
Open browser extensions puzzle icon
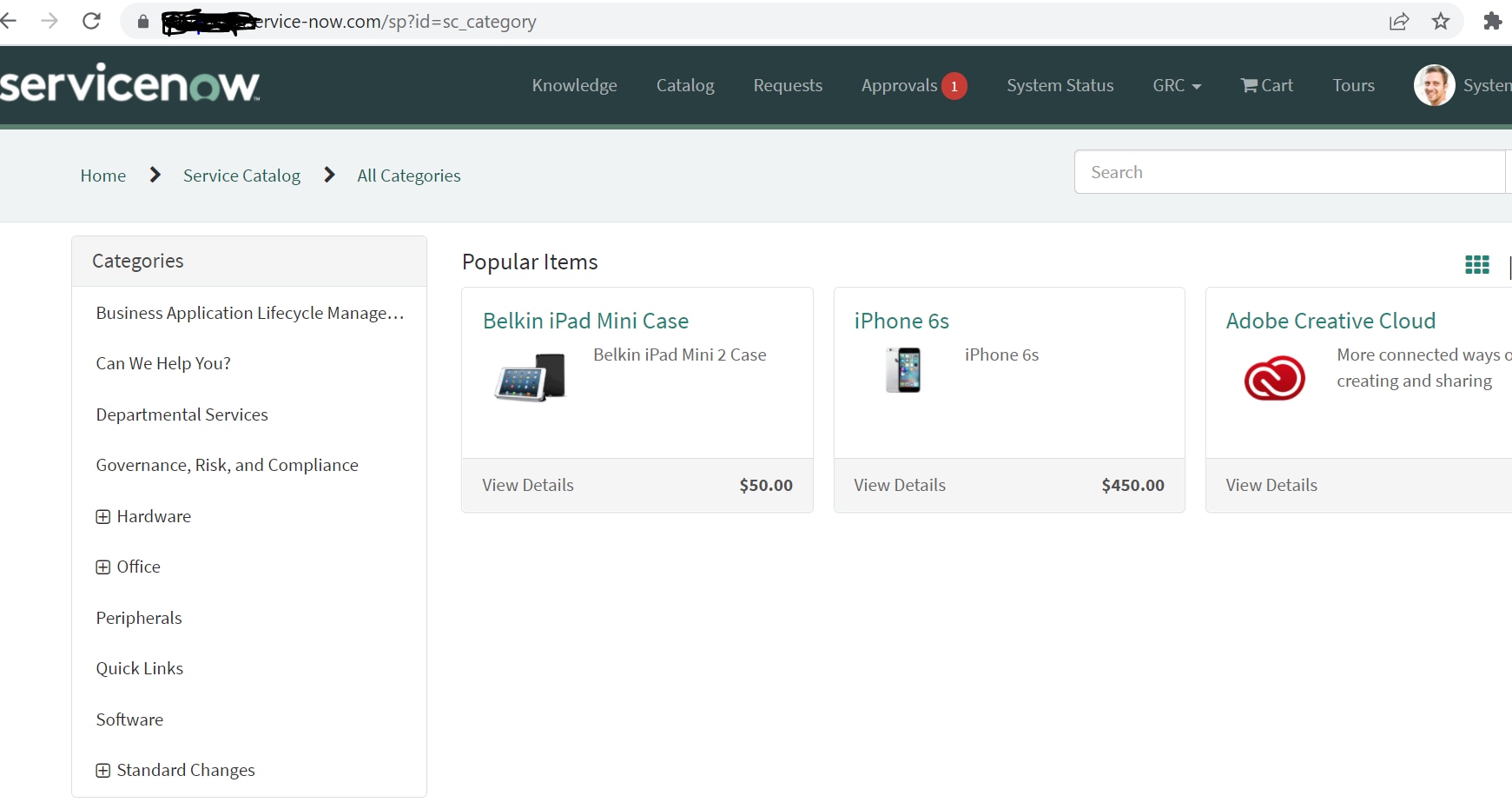tap(1493, 21)
